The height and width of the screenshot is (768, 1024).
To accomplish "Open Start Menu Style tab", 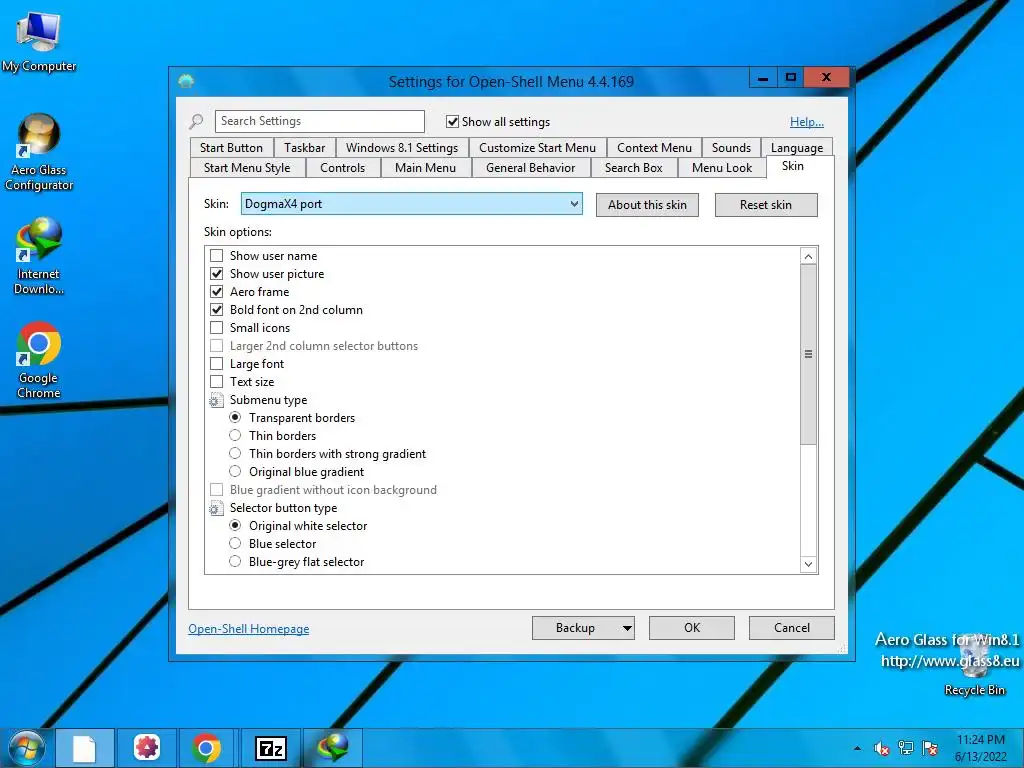I will pos(247,168).
